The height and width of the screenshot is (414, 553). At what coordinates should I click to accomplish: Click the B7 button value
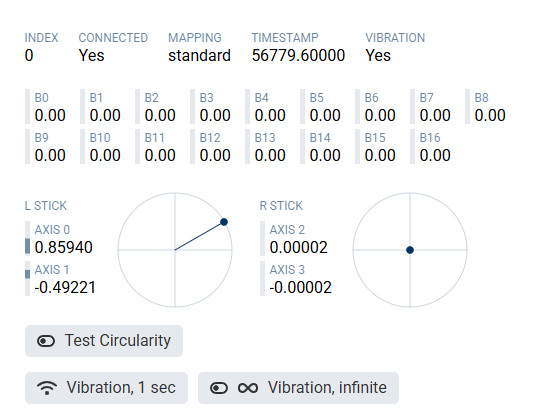point(435,115)
